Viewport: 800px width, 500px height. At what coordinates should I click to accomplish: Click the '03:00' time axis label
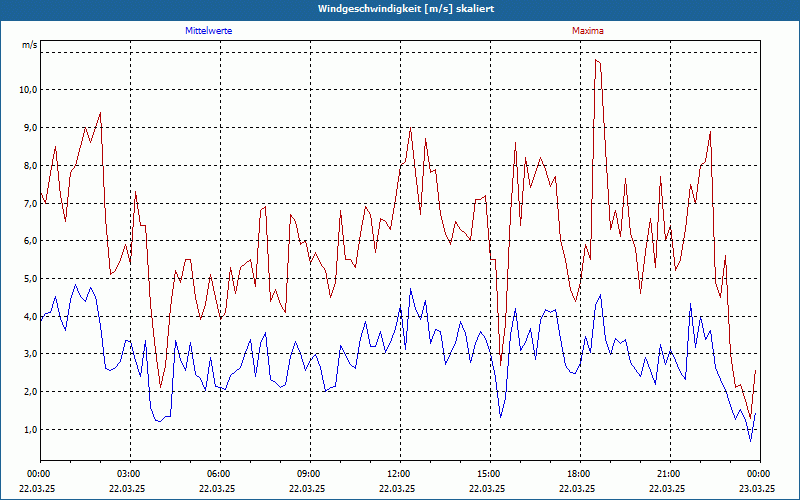click(x=128, y=474)
